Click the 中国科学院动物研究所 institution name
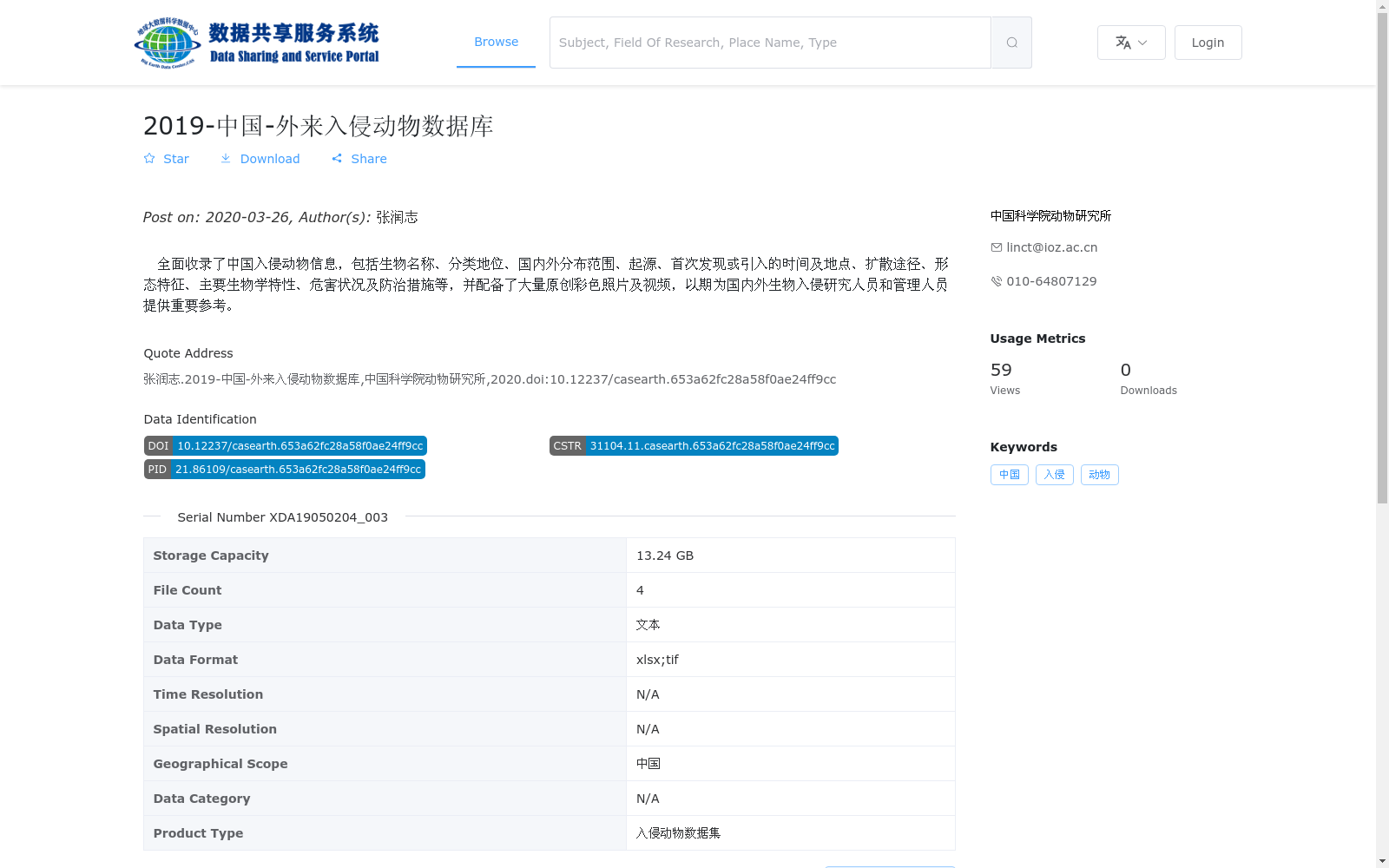The image size is (1389, 868). pyautogui.click(x=1050, y=216)
